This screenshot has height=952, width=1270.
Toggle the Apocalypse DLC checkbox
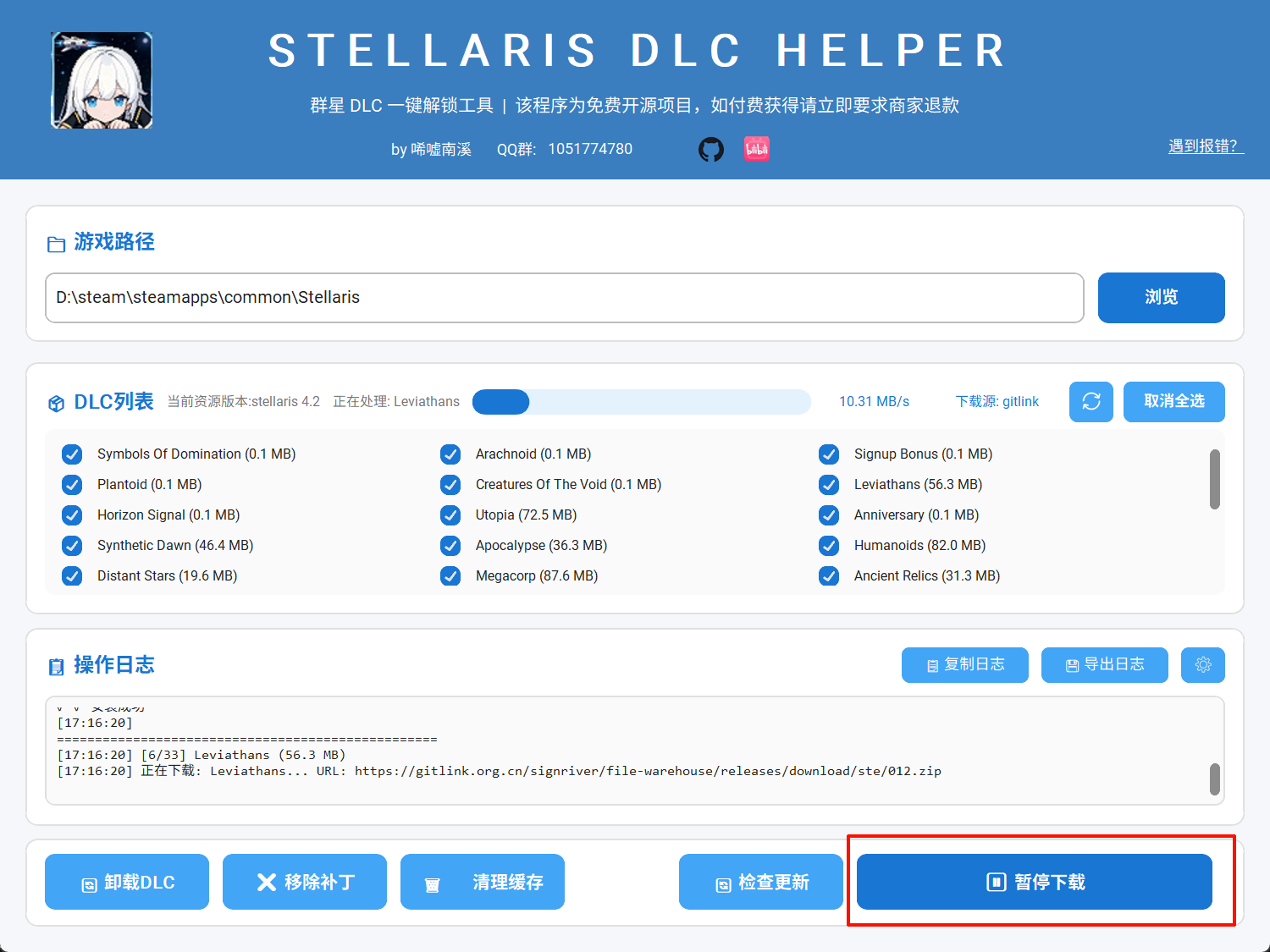point(450,546)
